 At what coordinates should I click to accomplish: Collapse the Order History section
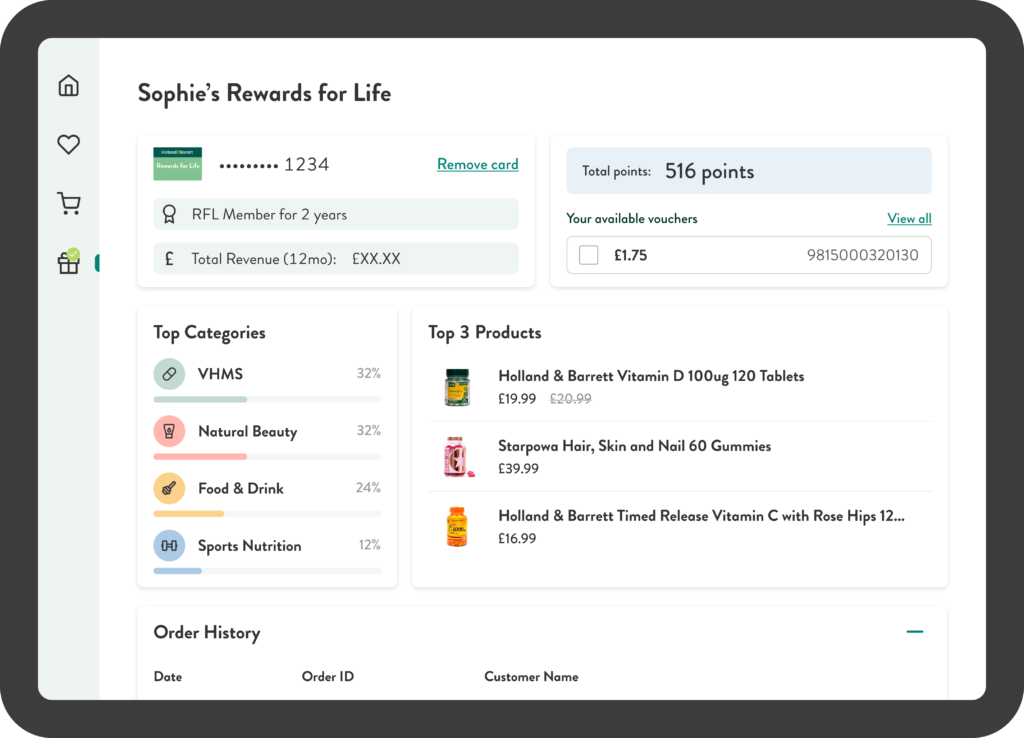915,632
